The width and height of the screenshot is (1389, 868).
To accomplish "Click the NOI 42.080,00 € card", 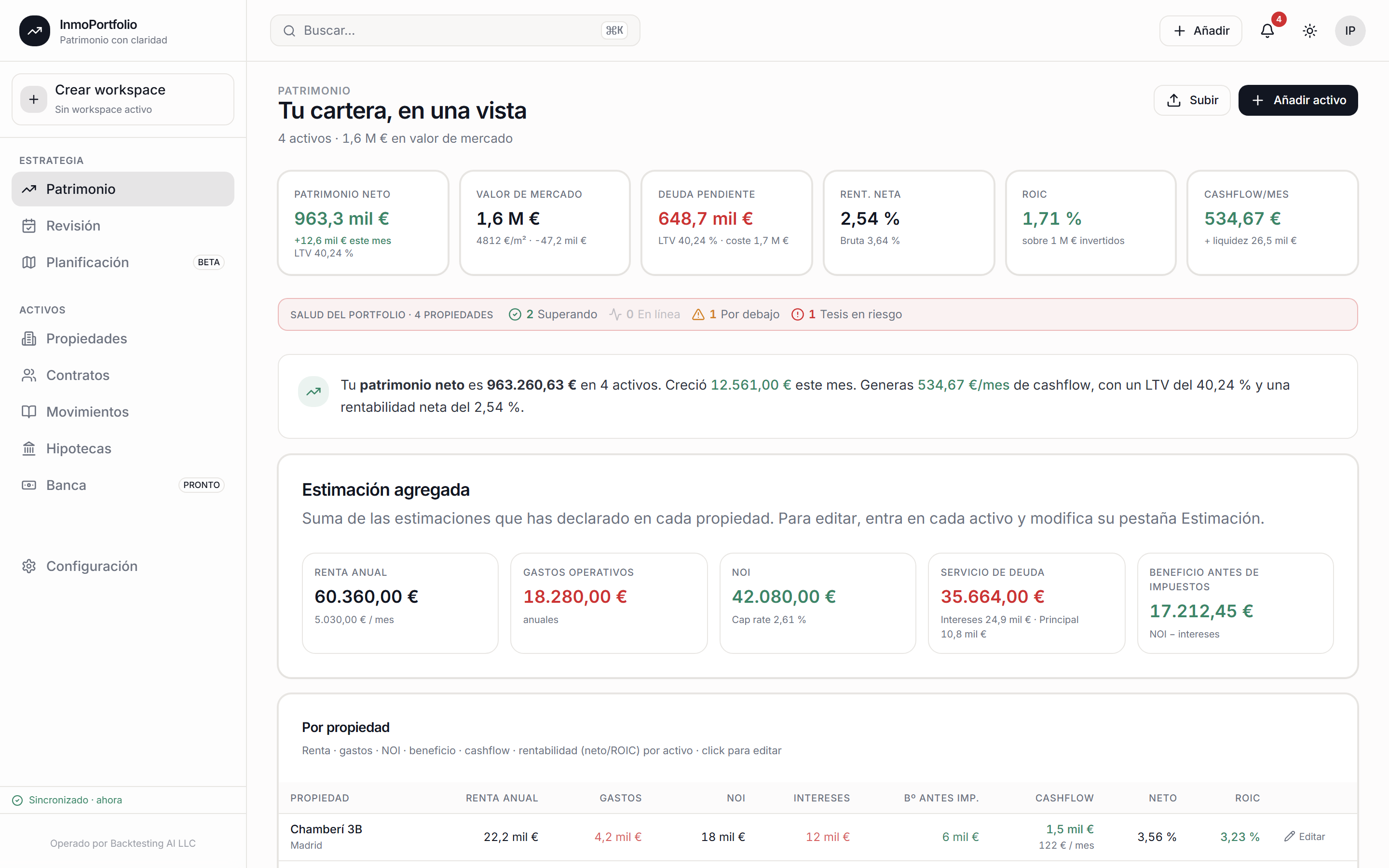I will tap(818, 603).
